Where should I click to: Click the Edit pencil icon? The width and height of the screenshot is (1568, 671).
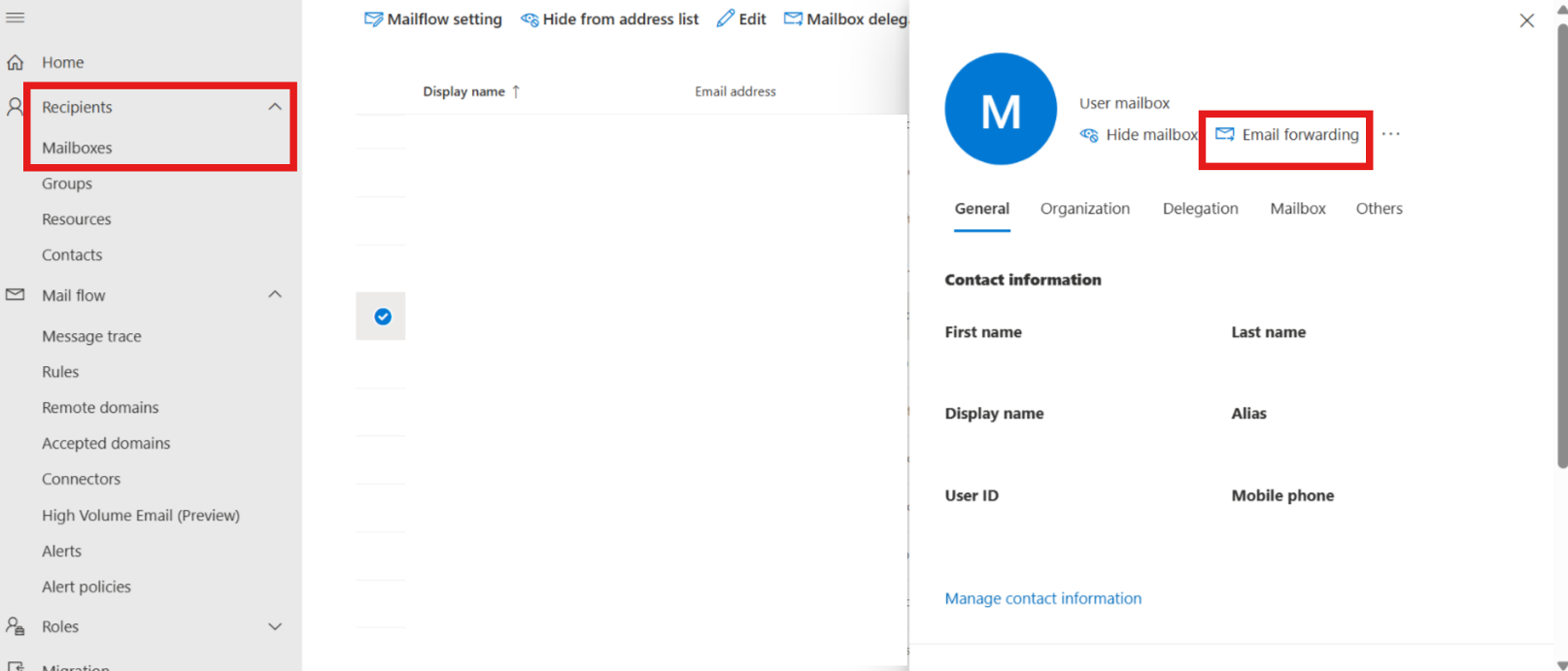click(726, 18)
